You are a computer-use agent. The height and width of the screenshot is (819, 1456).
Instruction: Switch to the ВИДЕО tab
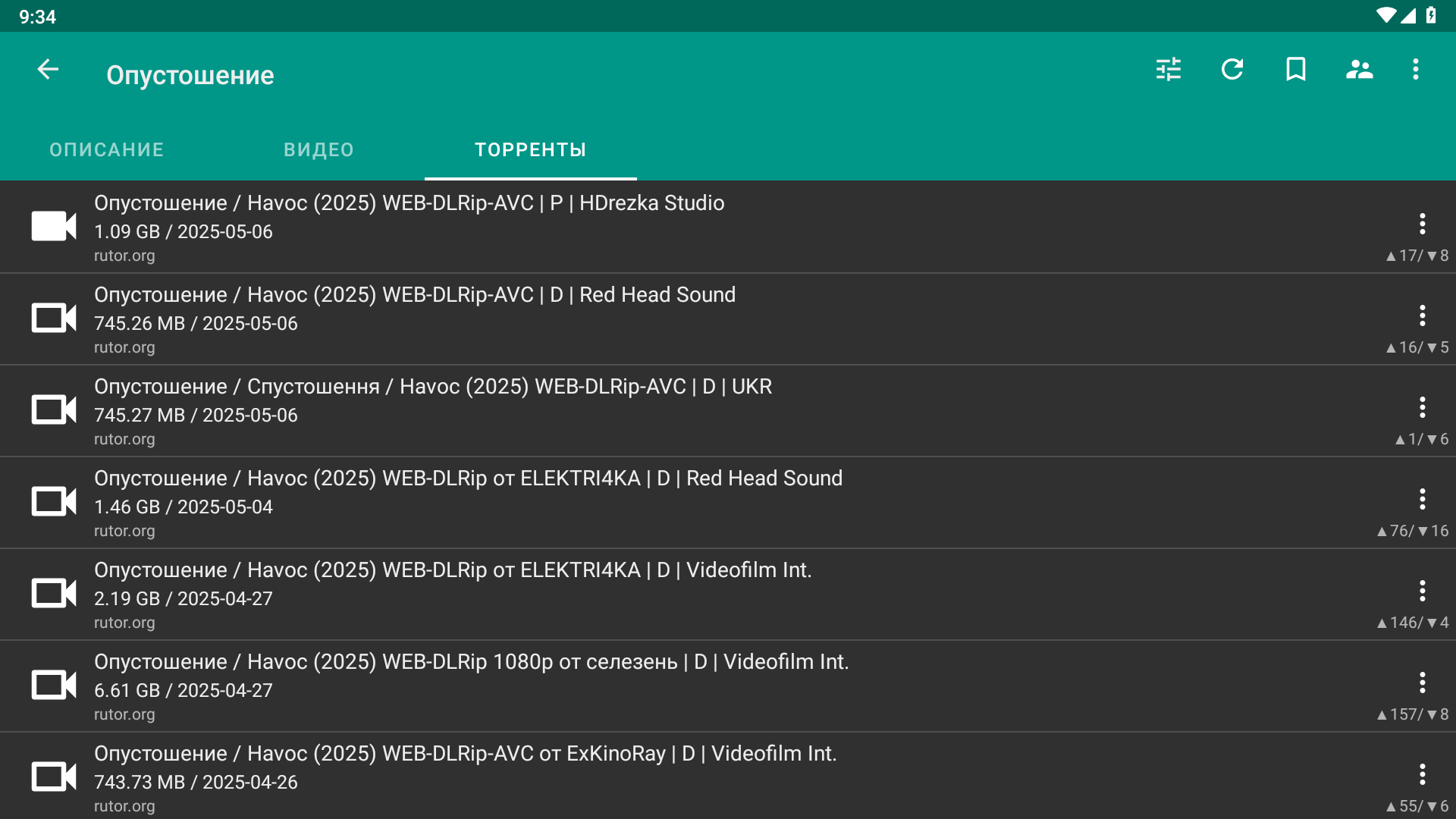[318, 149]
